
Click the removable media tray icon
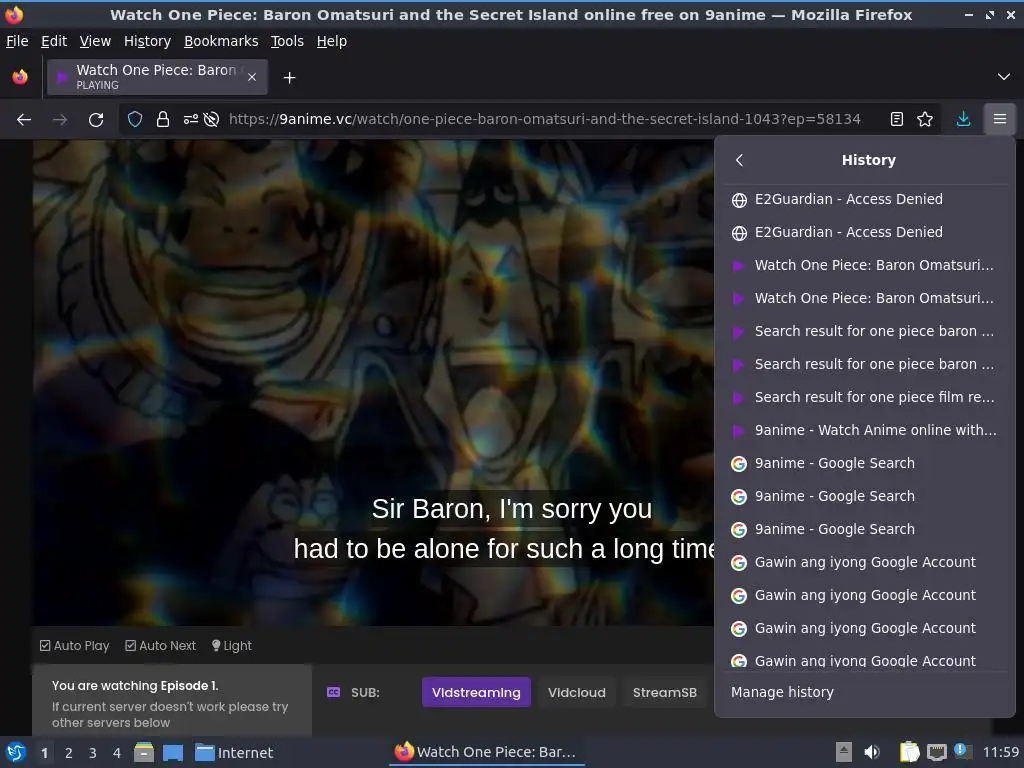(x=844, y=752)
